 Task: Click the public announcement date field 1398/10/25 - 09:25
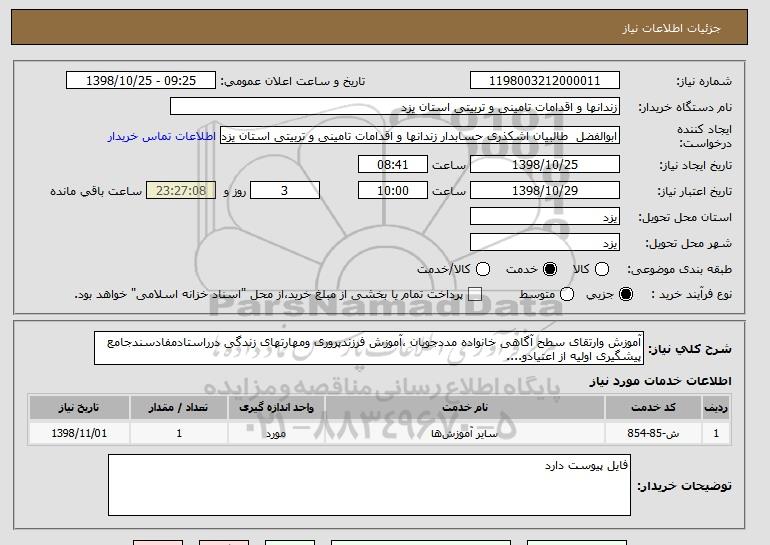(x=140, y=81)
